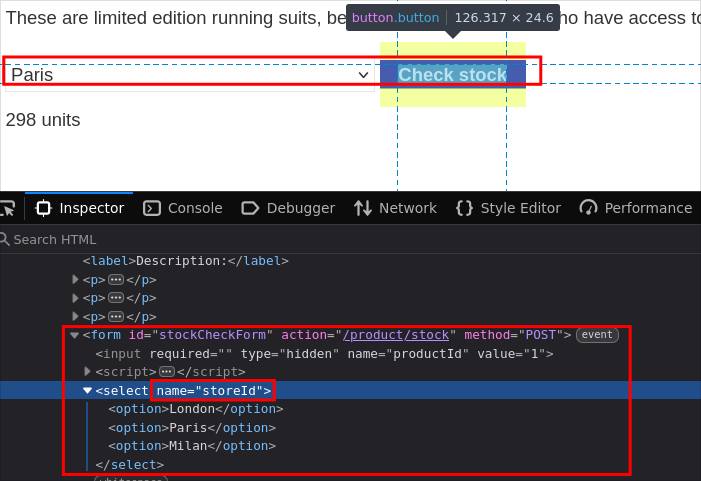Switch to the Performance tab
Screen dimensions: 701x481
[636, 208]
